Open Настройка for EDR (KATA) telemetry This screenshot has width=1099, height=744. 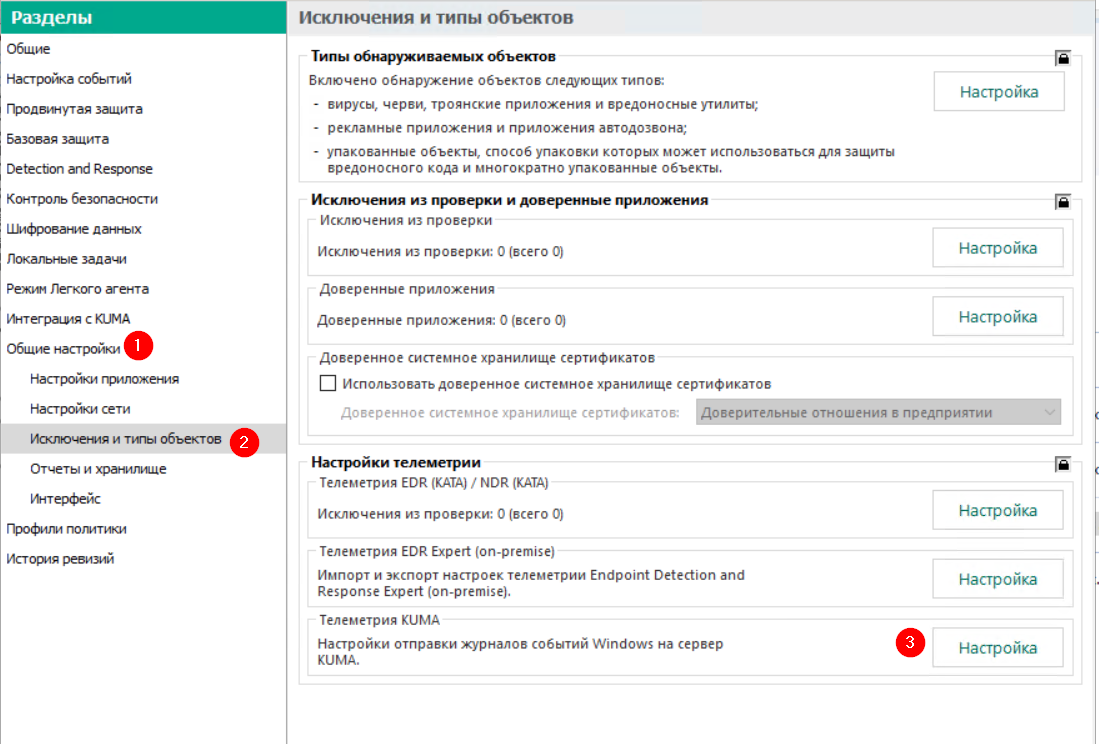[x=997, y=510]
